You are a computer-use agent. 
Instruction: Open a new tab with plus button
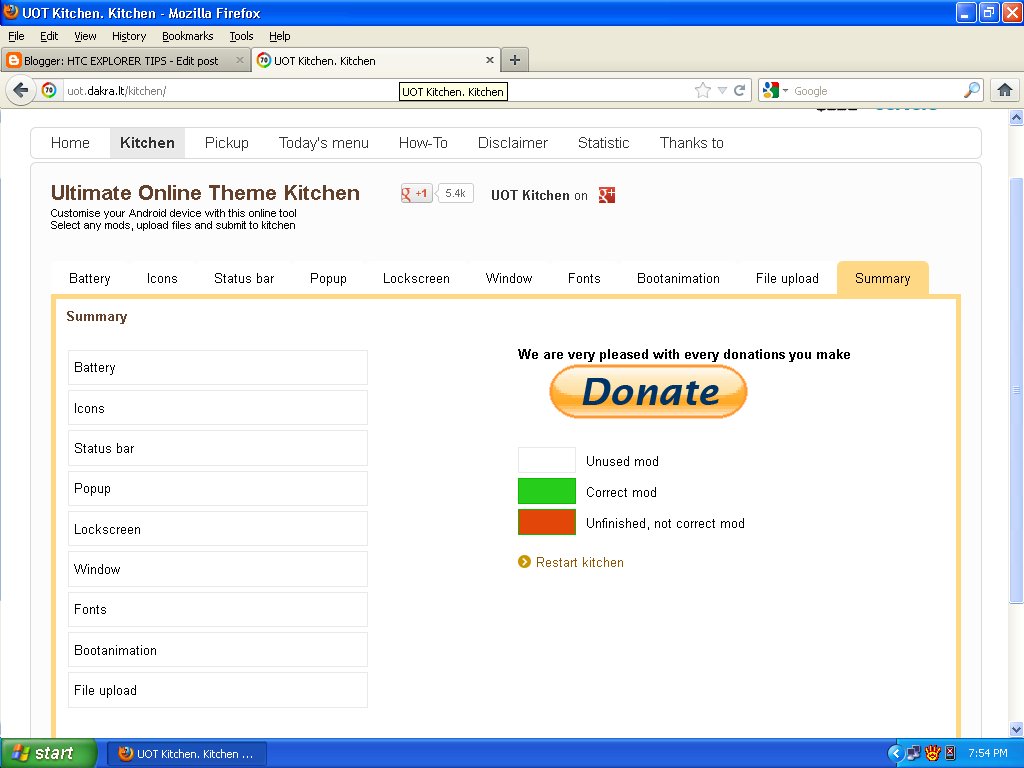pos(515,60)
